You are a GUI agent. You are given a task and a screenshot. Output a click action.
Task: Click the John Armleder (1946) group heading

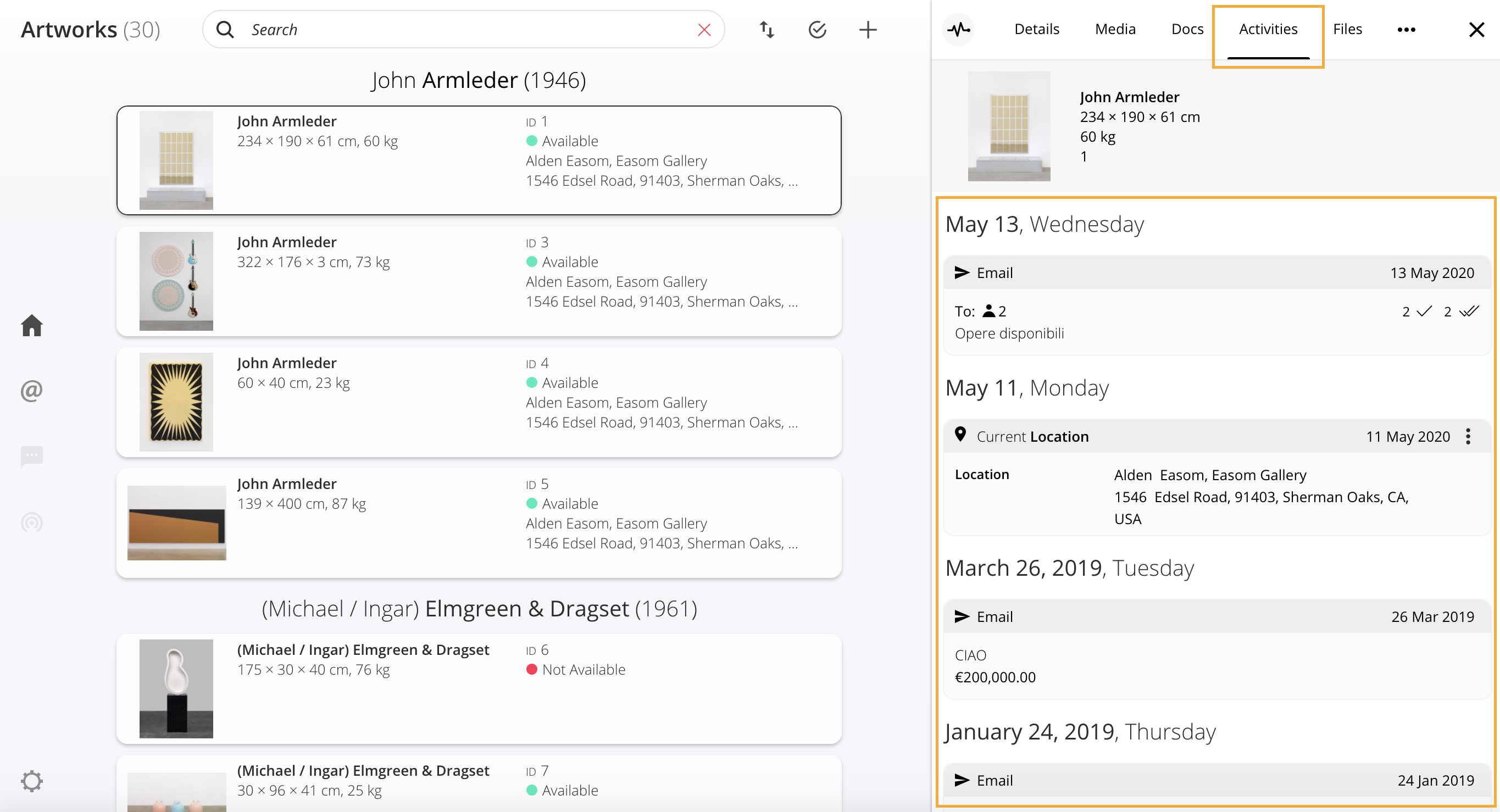tap(479, 80)
